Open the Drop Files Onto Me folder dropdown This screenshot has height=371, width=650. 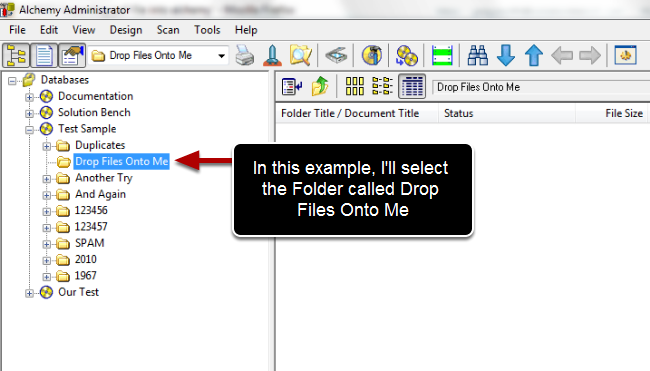click(x=221, y=56)
